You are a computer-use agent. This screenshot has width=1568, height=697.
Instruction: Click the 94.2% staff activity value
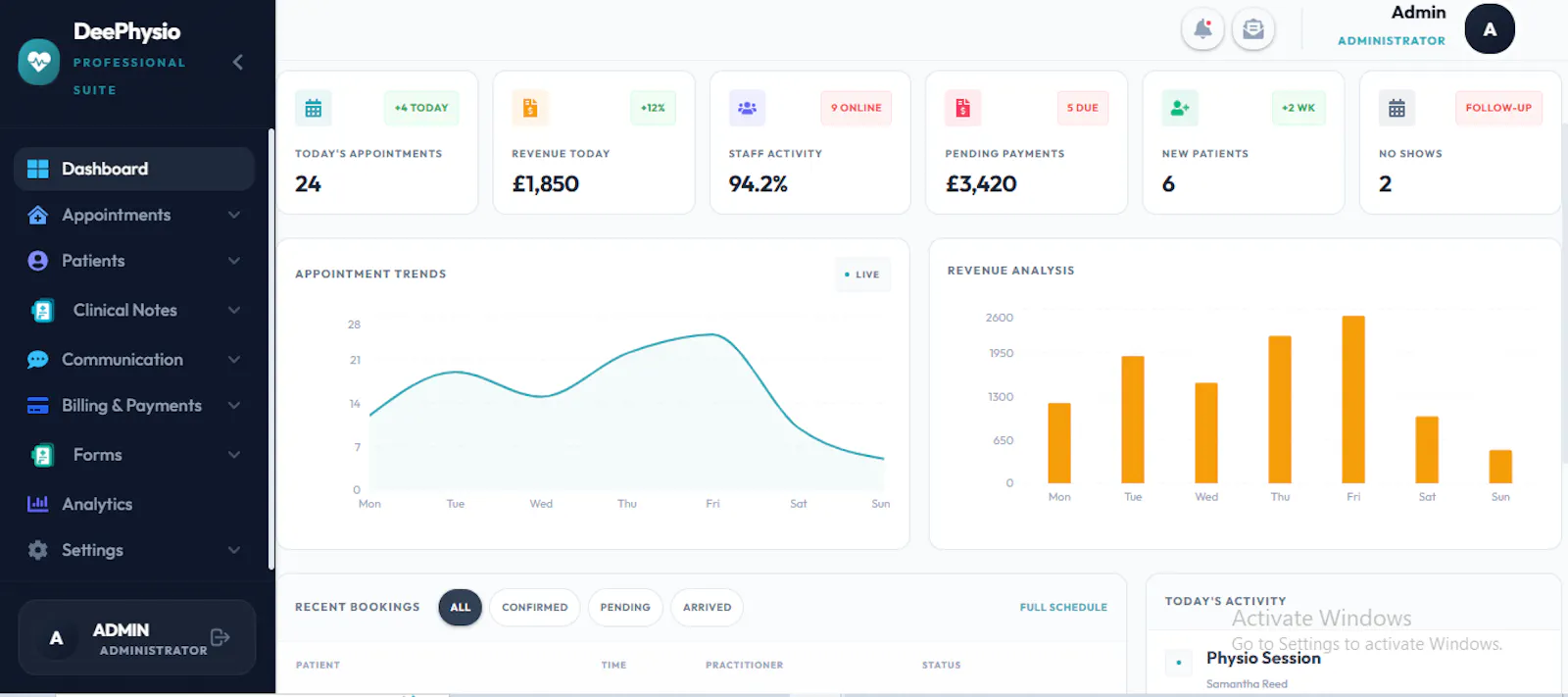click(x=758, y=184)
